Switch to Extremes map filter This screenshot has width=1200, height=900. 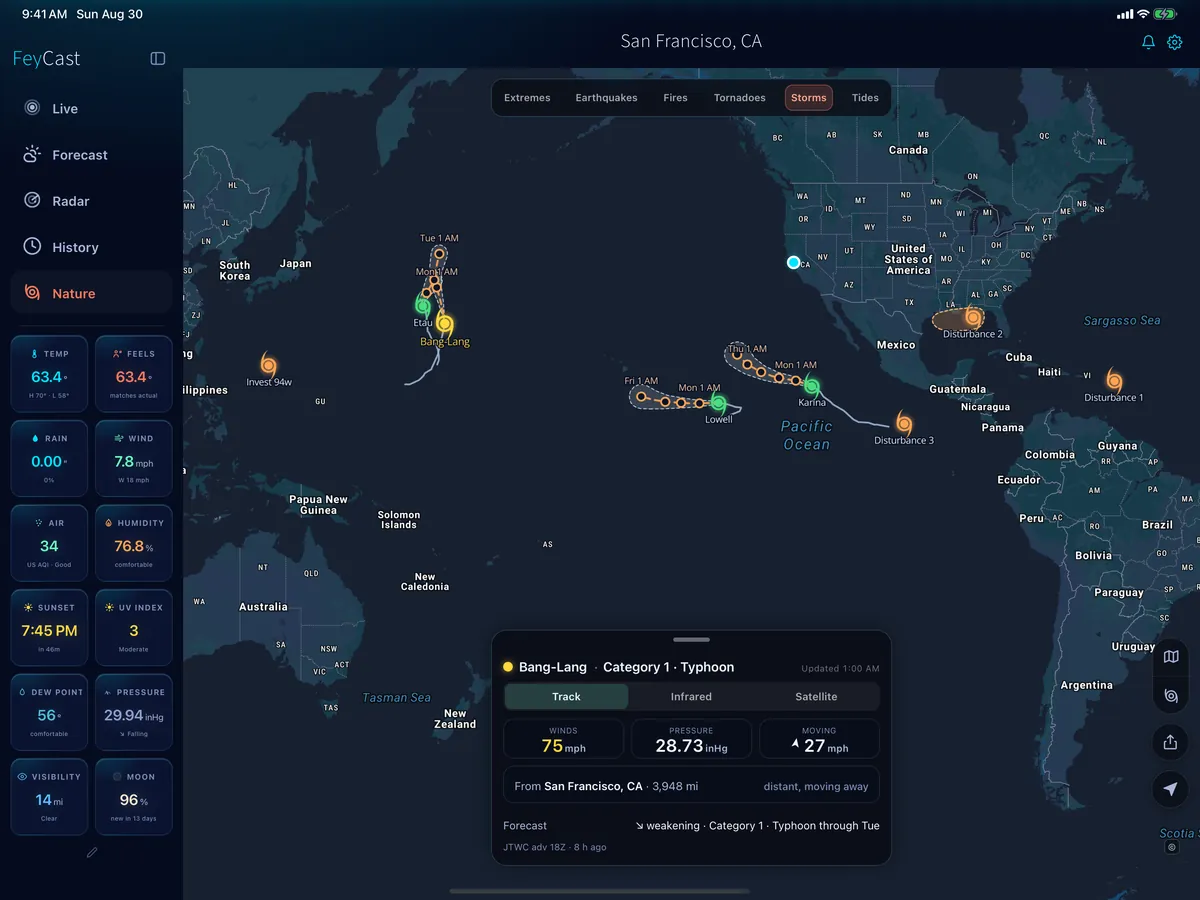tap(527, 98)
